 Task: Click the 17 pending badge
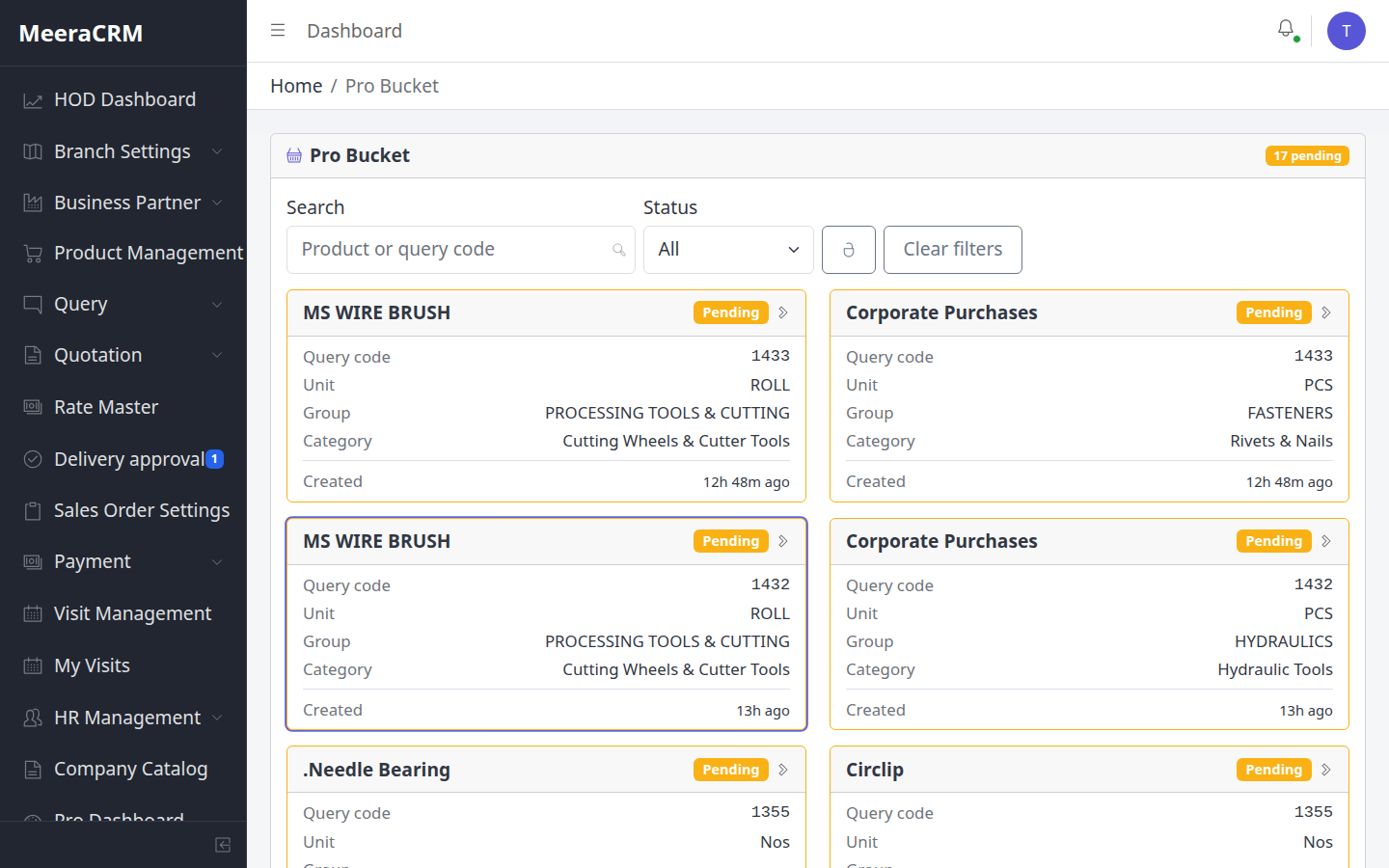coord(1307,155)
